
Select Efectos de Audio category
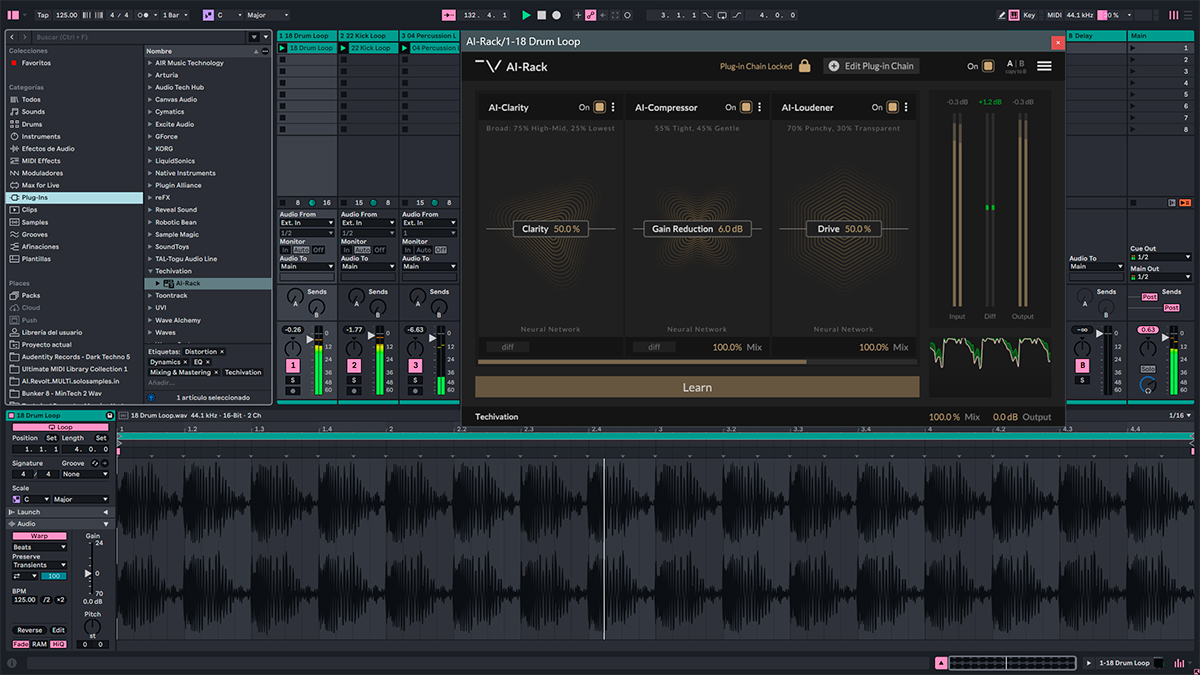click(74, 149)
